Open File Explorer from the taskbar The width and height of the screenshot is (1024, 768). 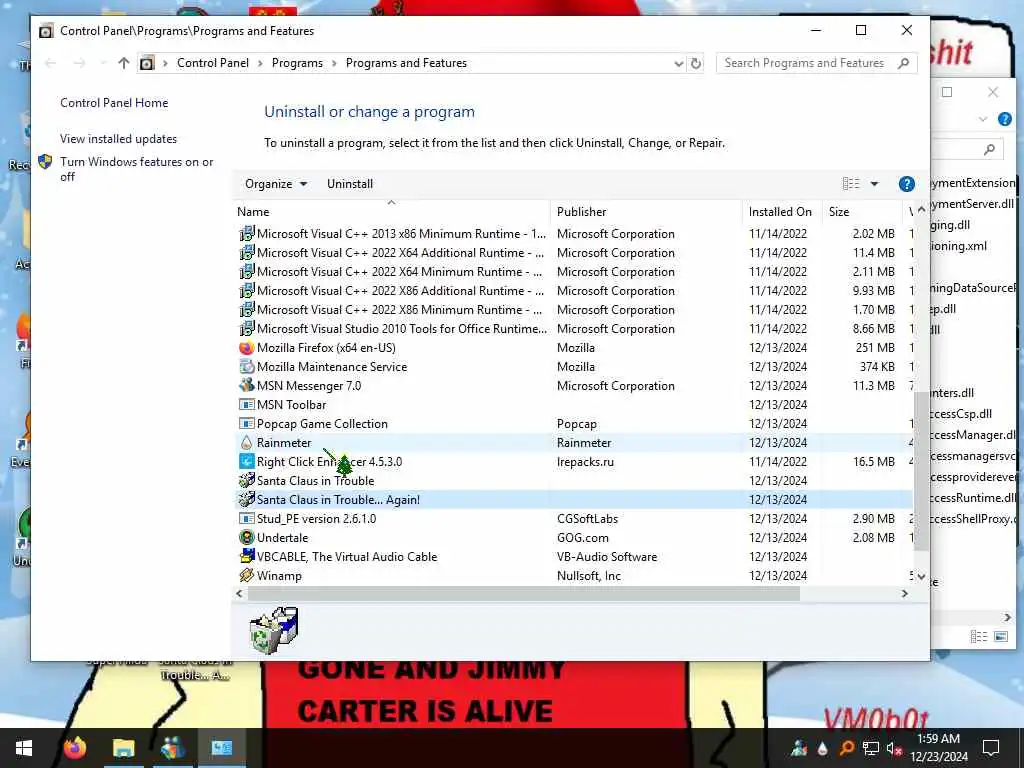[x=123, y=748]
